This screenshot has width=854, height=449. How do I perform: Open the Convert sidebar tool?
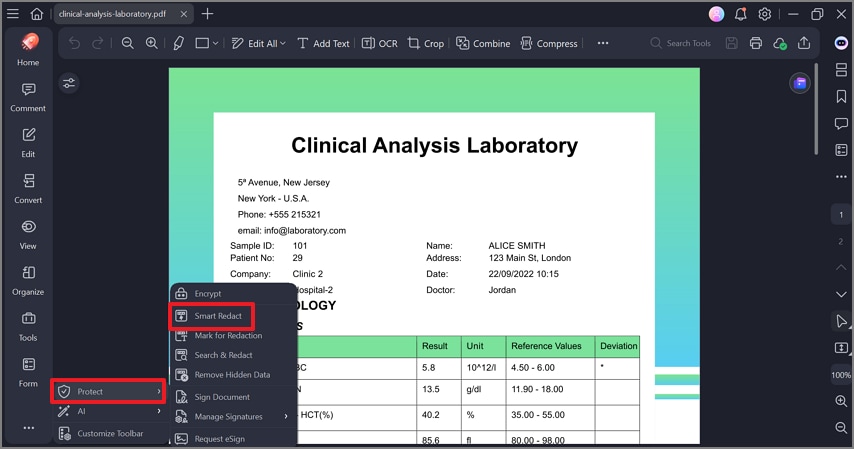[x=28, y=189]
